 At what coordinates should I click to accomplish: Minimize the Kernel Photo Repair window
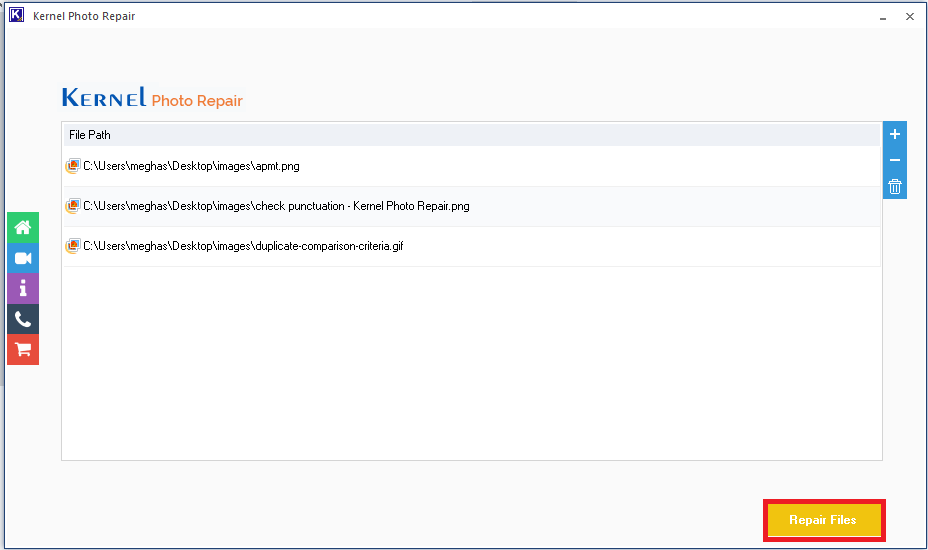pyautogui.click(x=883, y=17)
